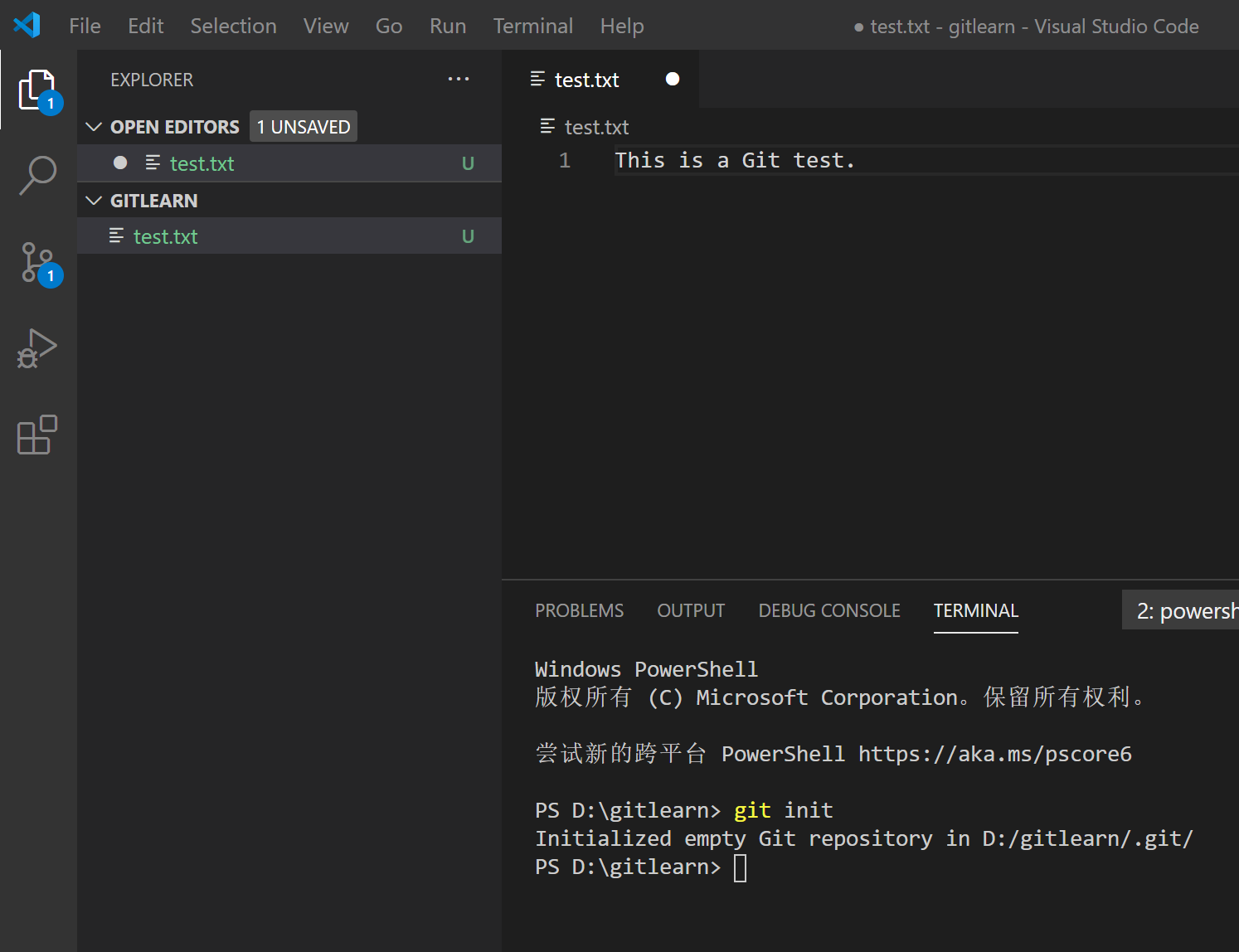This screenshot has width=1239, height=952.
Task: Collapse the Open Editors section
Action: (95, 127)
